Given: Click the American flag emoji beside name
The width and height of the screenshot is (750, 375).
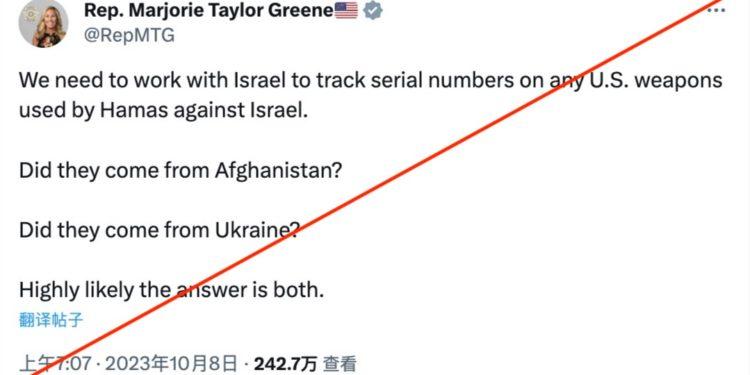Looking at the screenshot, I should click(x=346, y=10).
